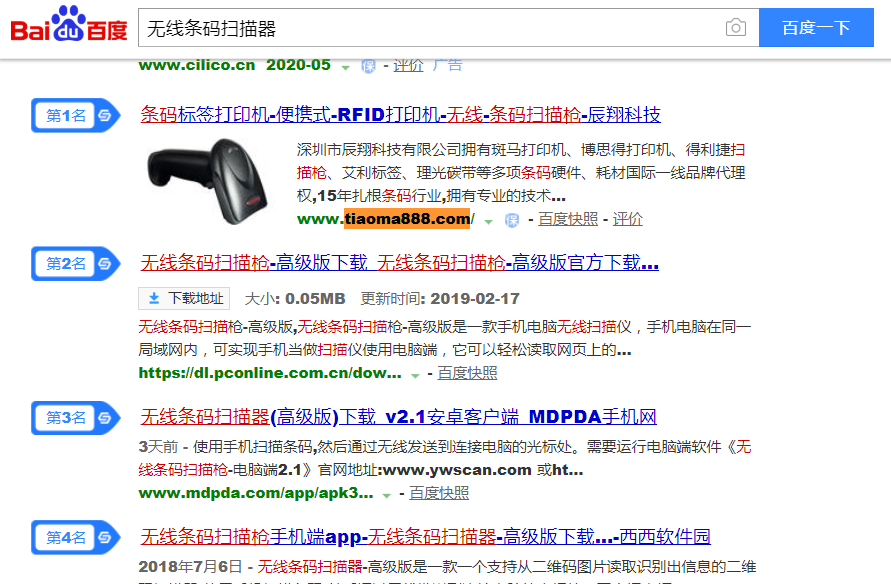
Task: Click the 下载地址 download button
Action: point(184,298)
